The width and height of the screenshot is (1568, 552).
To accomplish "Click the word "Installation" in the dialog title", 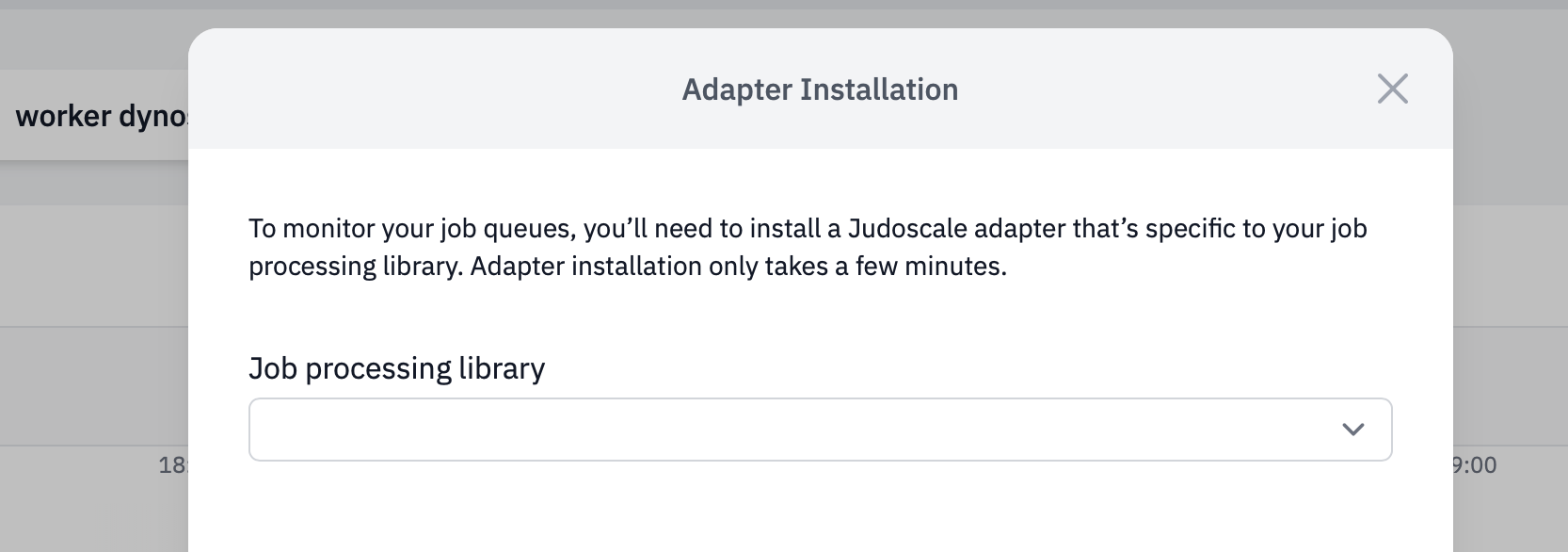I will pyautogui.click(x=879, y=89).
